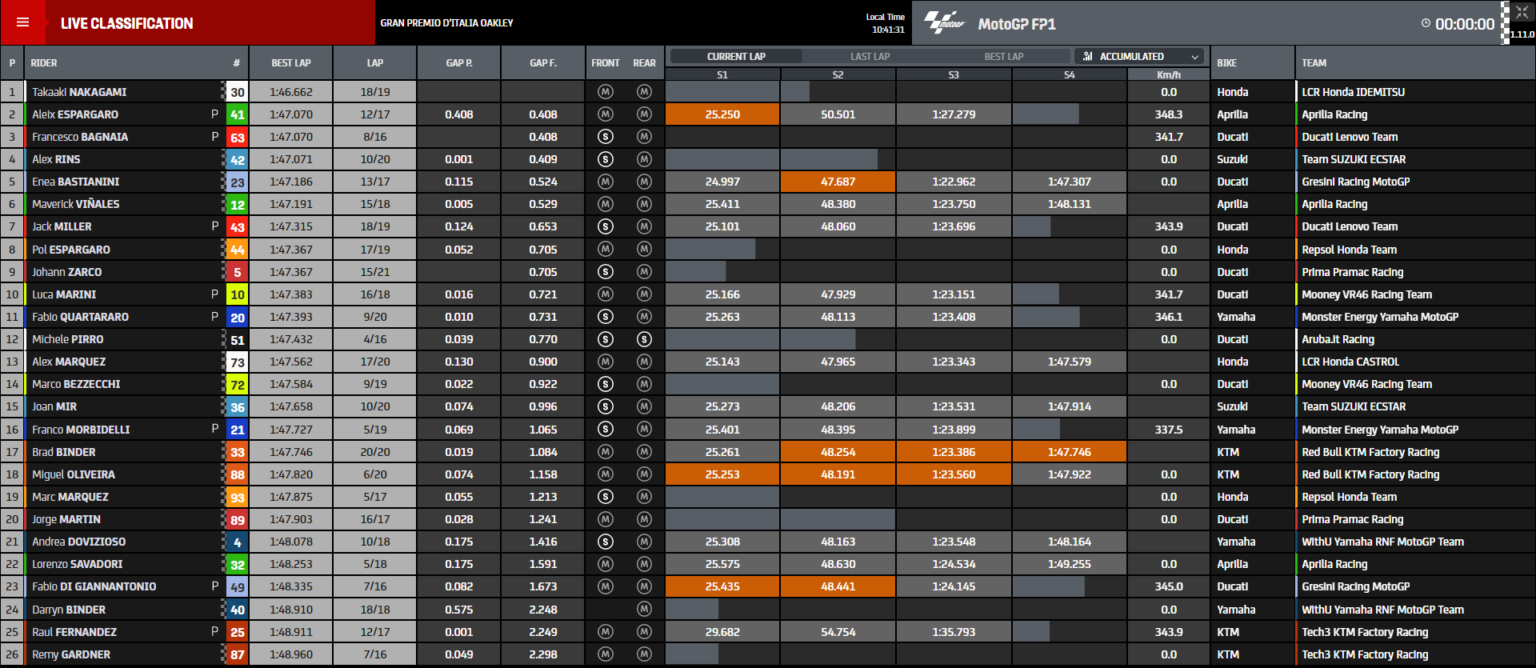
Task: Click speed value 348.3 km/h
Action: [x=1168, y=114]
